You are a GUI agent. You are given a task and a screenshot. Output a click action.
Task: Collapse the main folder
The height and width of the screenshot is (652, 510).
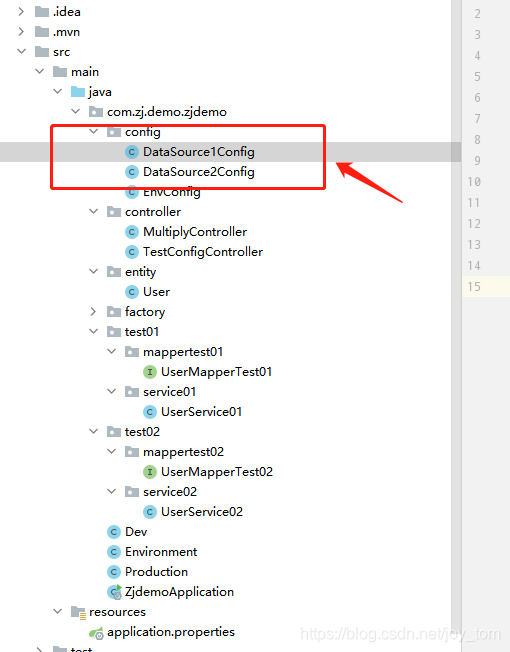tap(39, 71)
